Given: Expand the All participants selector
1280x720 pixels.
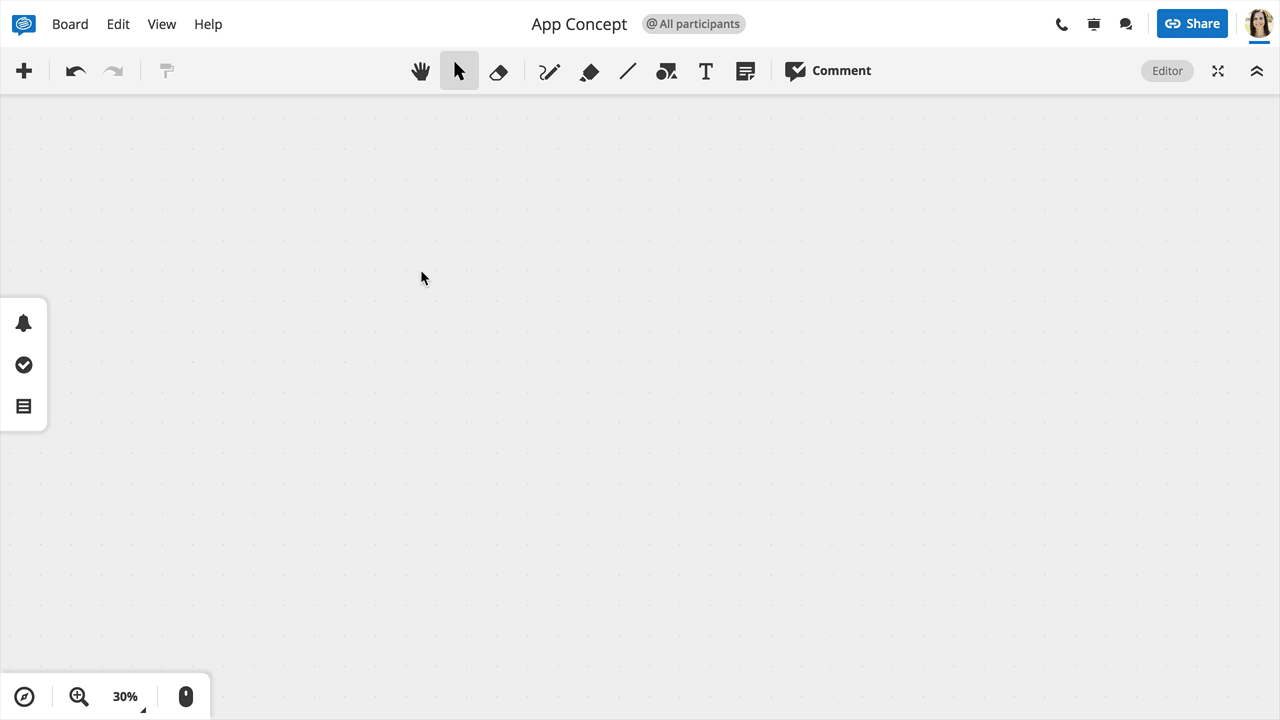Looking at the screenshot, I should [693, 23].
